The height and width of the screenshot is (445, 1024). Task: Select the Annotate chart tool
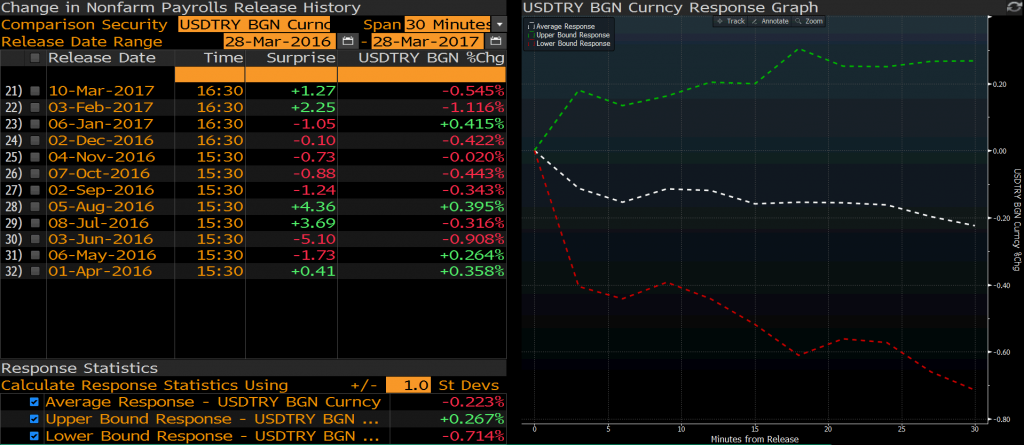coord(770,21)
